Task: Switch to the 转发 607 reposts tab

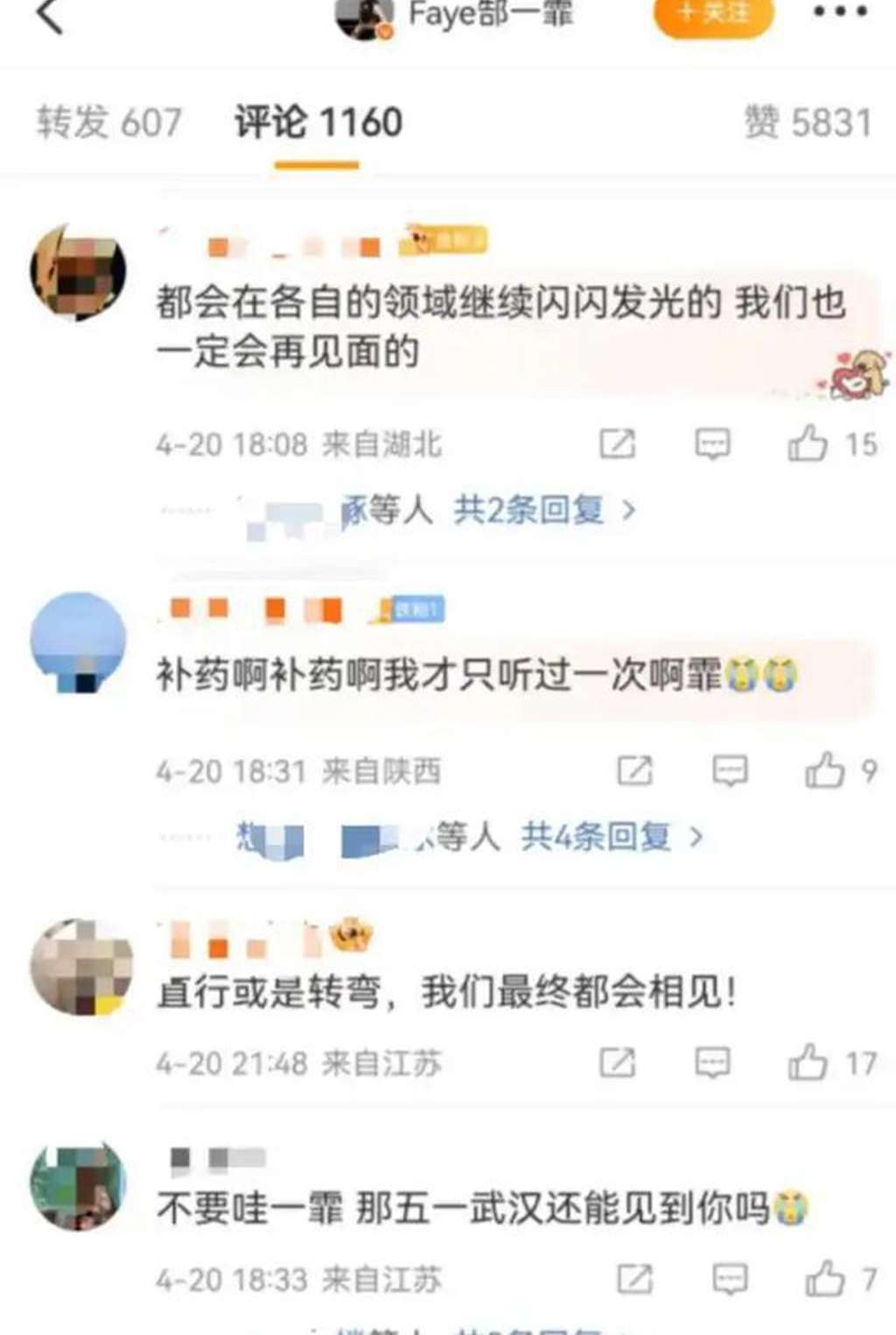Action: tap(109, 122)
